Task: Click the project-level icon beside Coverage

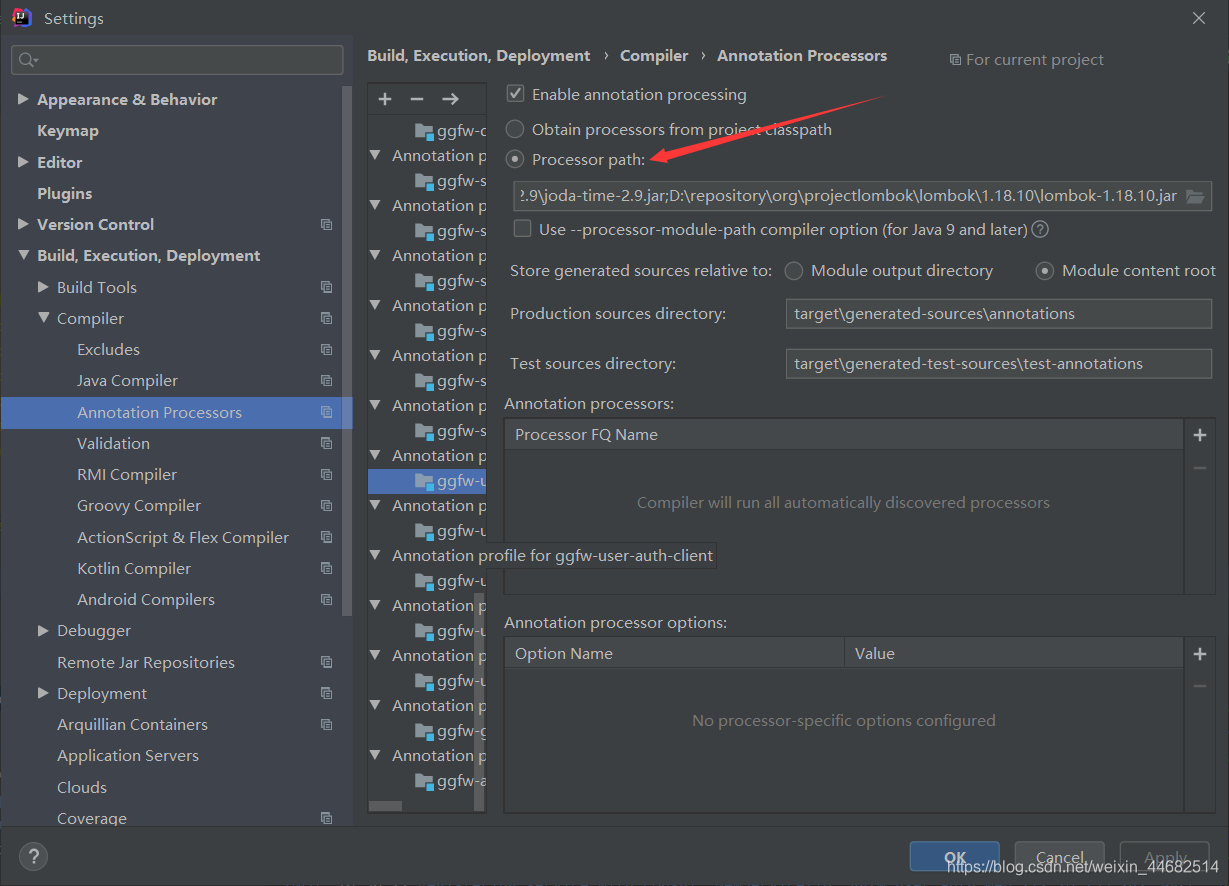Action: point(326,818)
